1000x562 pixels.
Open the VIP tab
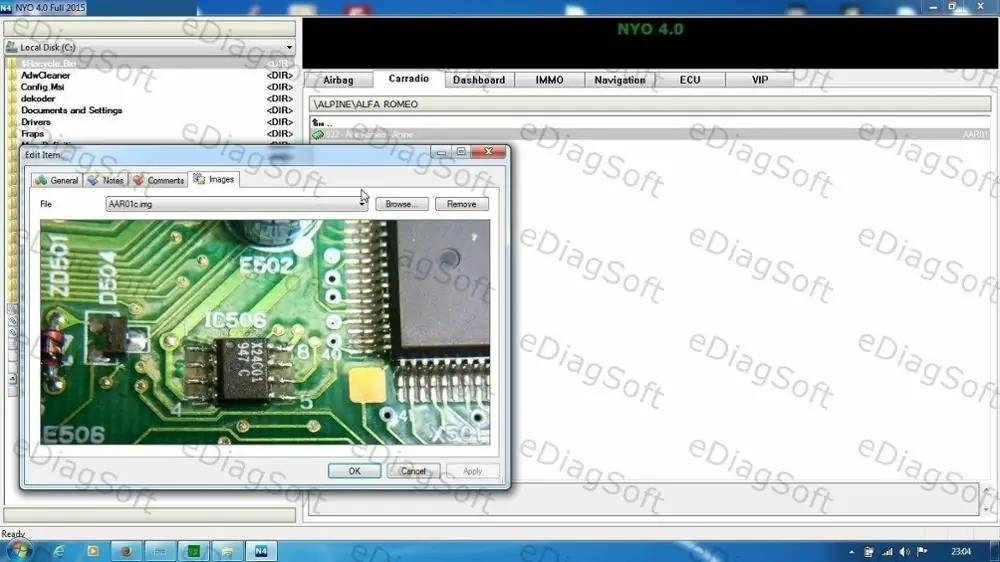pos(760,80)
